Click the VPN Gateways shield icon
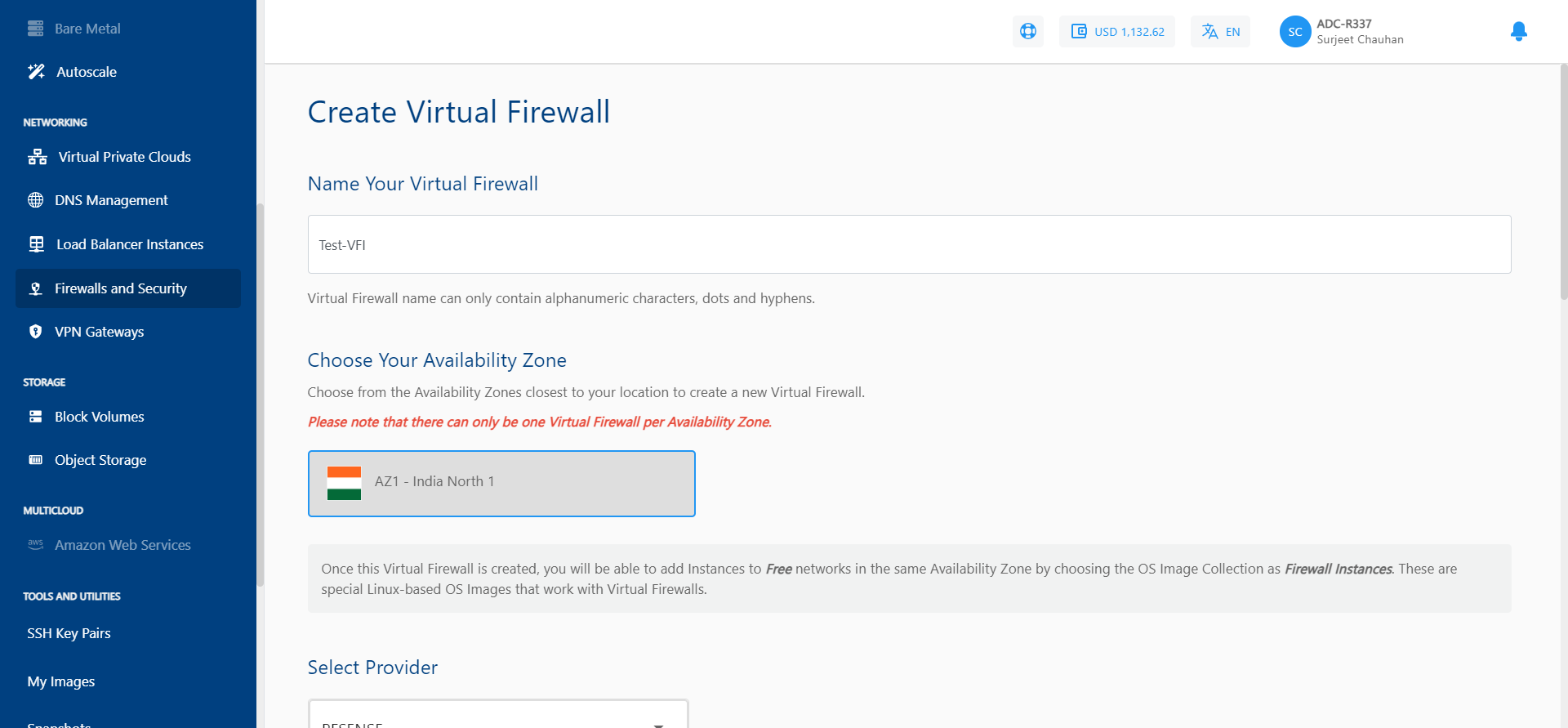This screenshot has width=1568, height=728. click(x=36, y=332)
